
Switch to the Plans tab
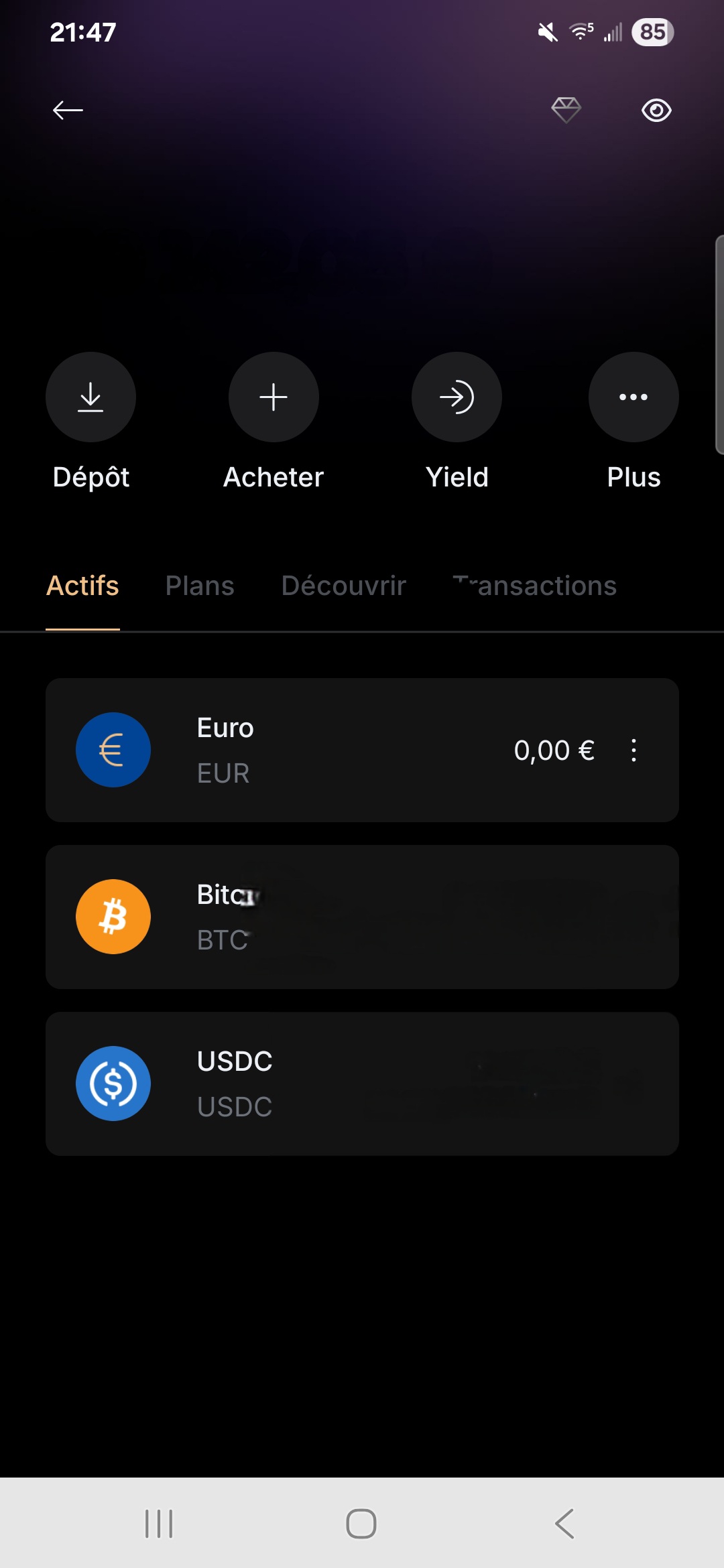[x=200, y=586]
